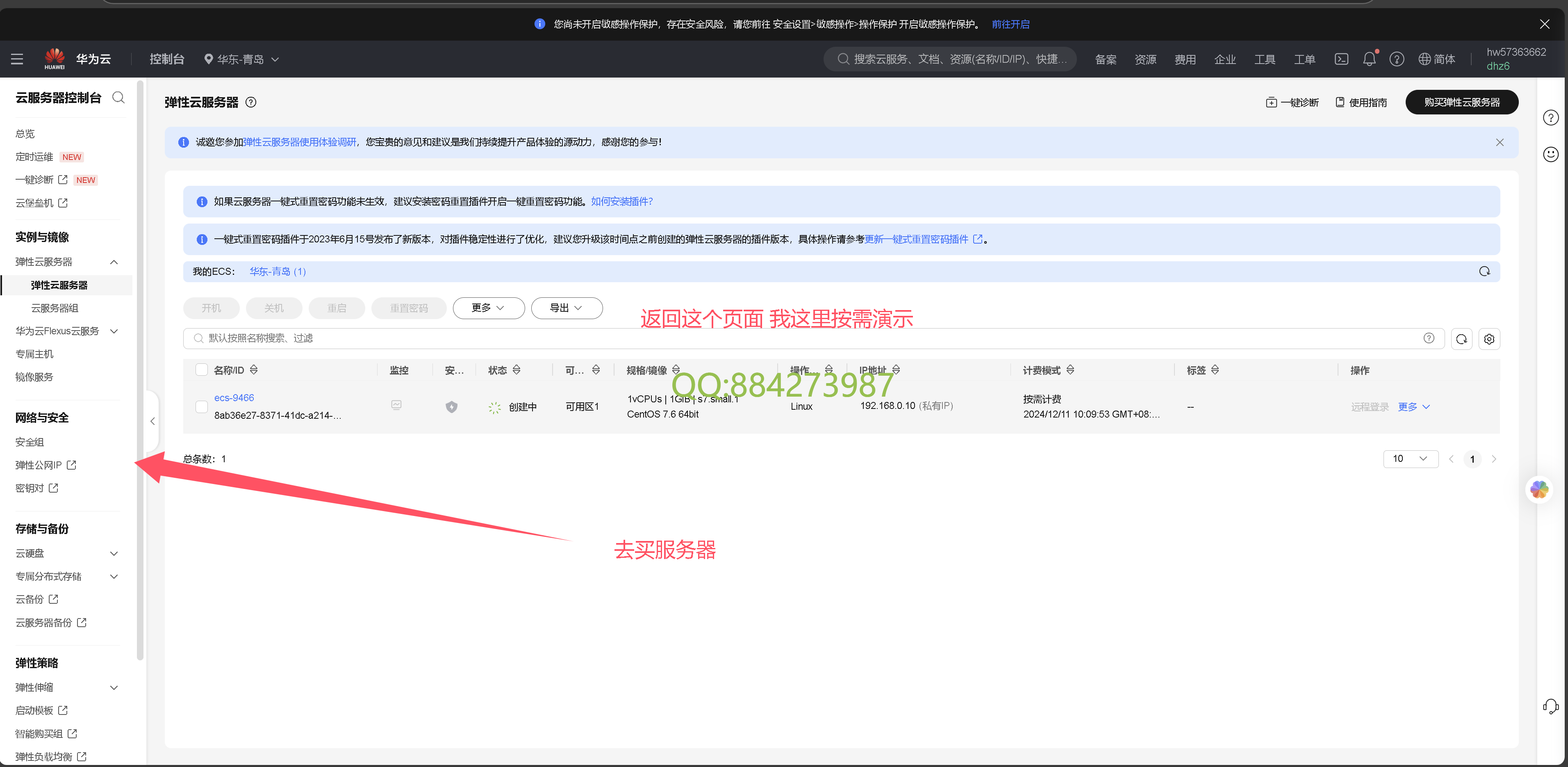Open the right-side help circle icon

[x=1550, y=118]
